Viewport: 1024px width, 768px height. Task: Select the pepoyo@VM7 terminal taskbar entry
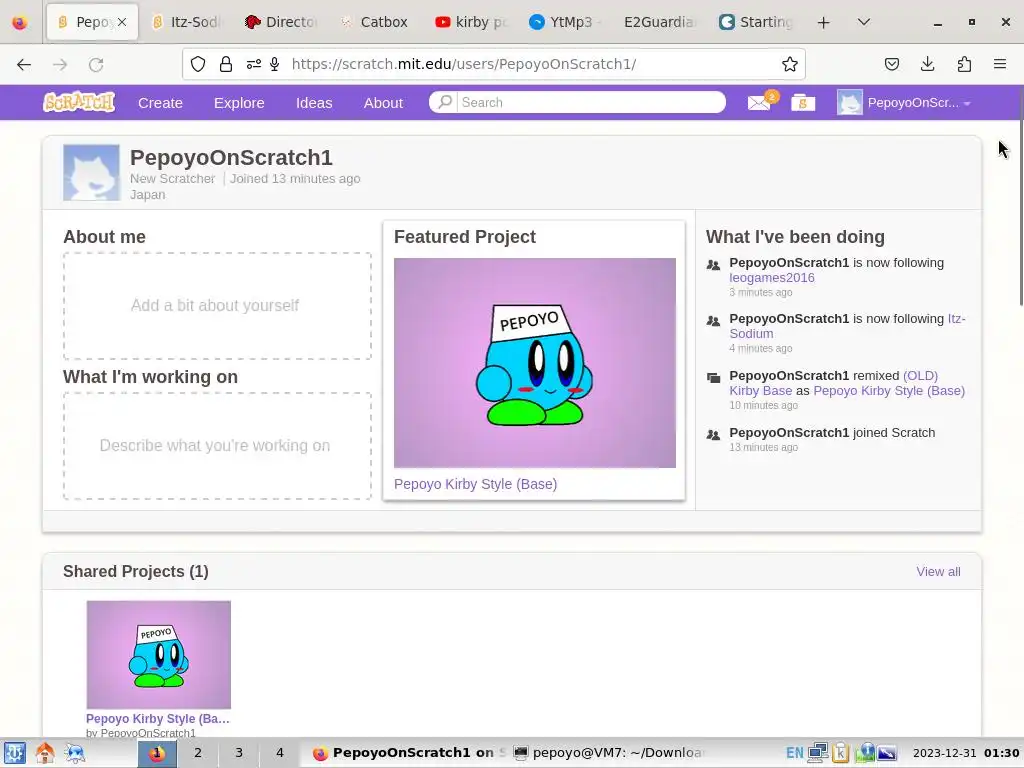tap(609, 753)
